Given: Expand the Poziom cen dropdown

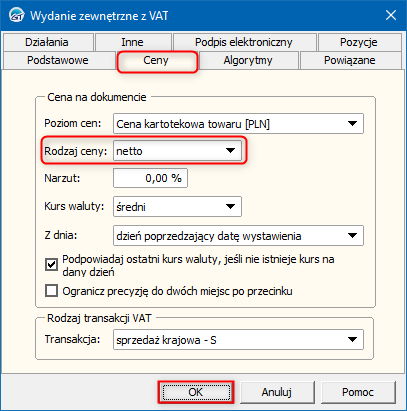Looking at the screenshot, I should [238, 124].
